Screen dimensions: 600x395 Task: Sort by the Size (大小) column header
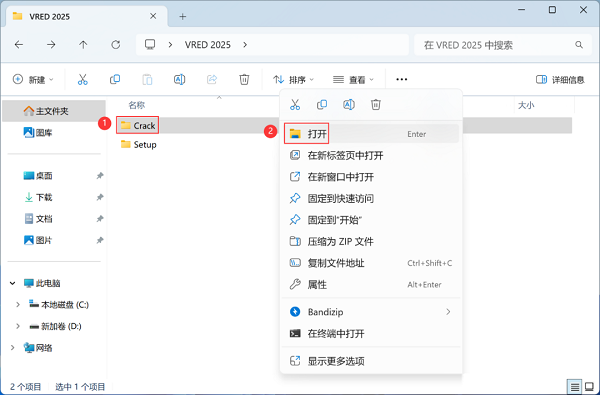click(x=526, y=105)
